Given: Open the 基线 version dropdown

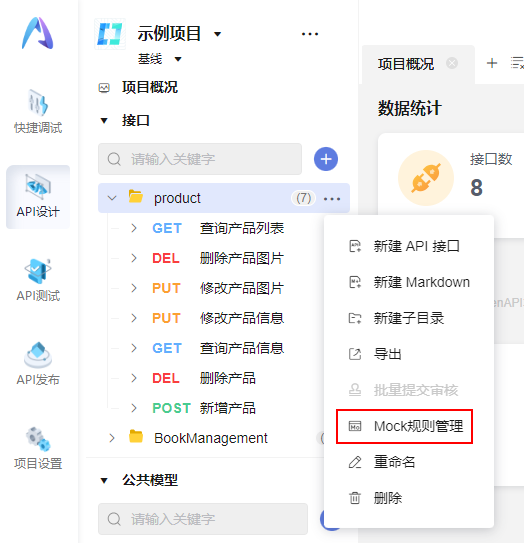Looking at the screenshot, I should (x=178, y=59).
